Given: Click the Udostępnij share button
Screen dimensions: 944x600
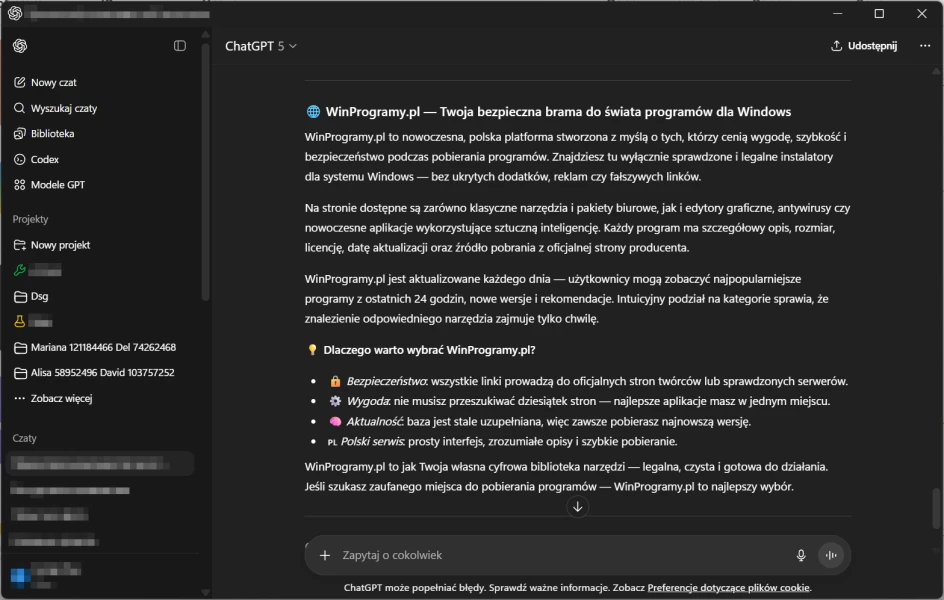Looking at the screenshot, I should [864, 46].
